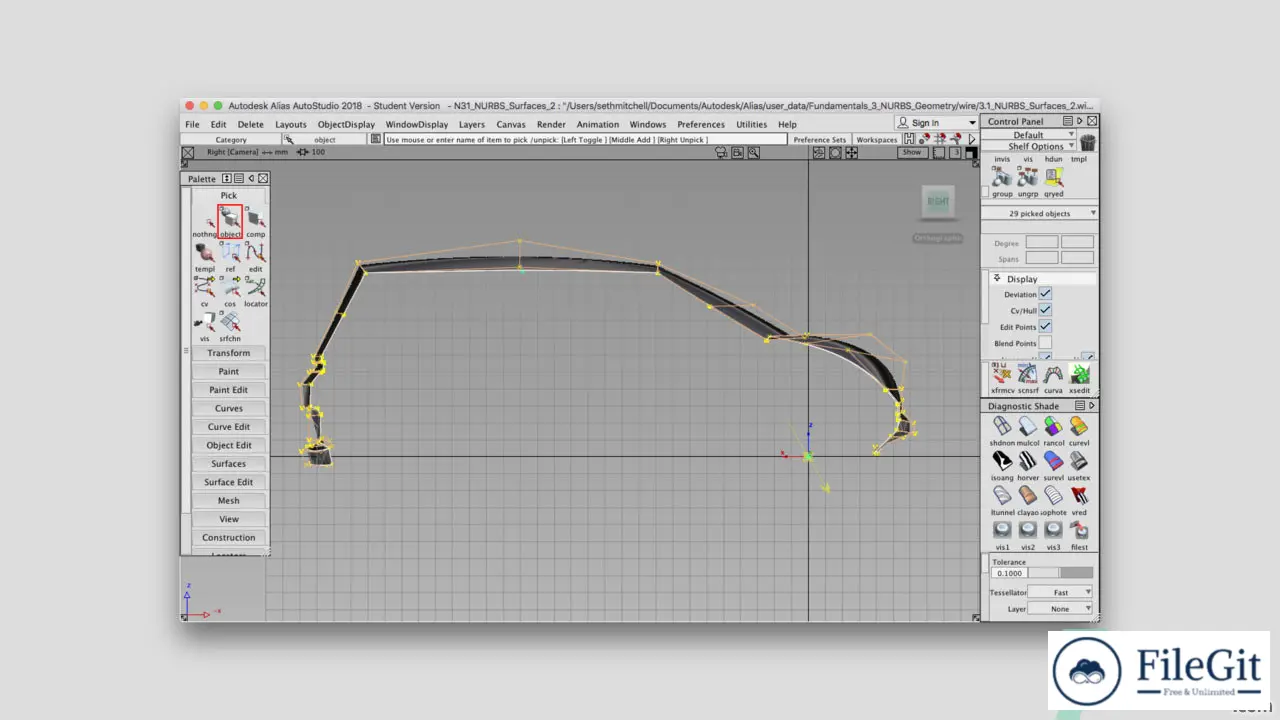
Task: Open the Surfaces palette section
Action: coord(229,464)
